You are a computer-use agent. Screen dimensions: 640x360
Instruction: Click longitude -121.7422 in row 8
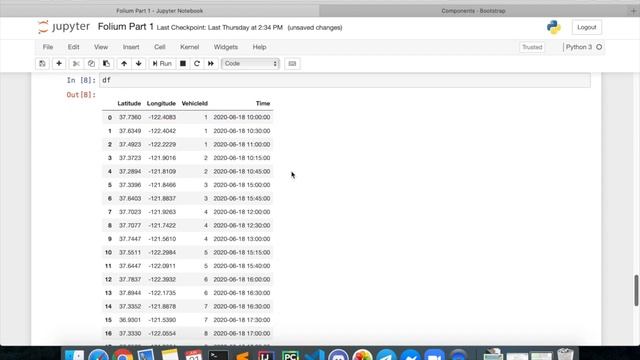click(162, 225)
